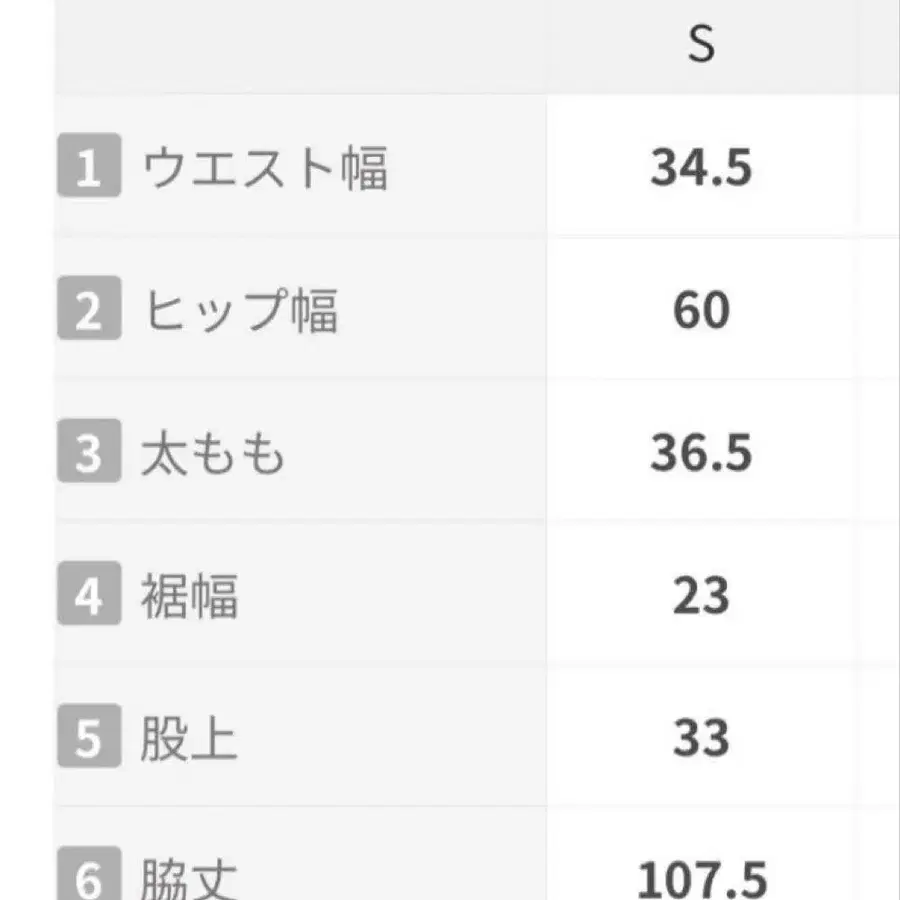900x900 pixels.
Task: Select the number 5 badge beside 股上
Action: [x=89, y=740]
